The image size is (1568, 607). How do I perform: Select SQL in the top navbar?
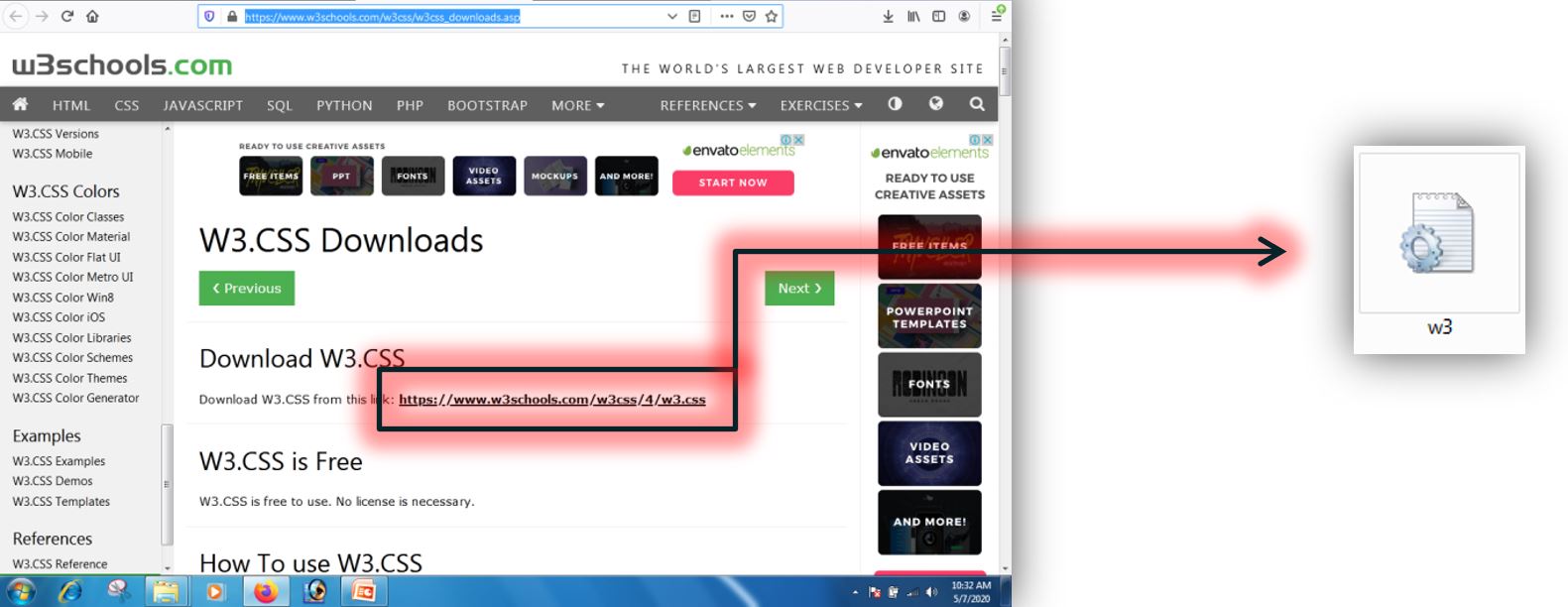tap(280, 105)
